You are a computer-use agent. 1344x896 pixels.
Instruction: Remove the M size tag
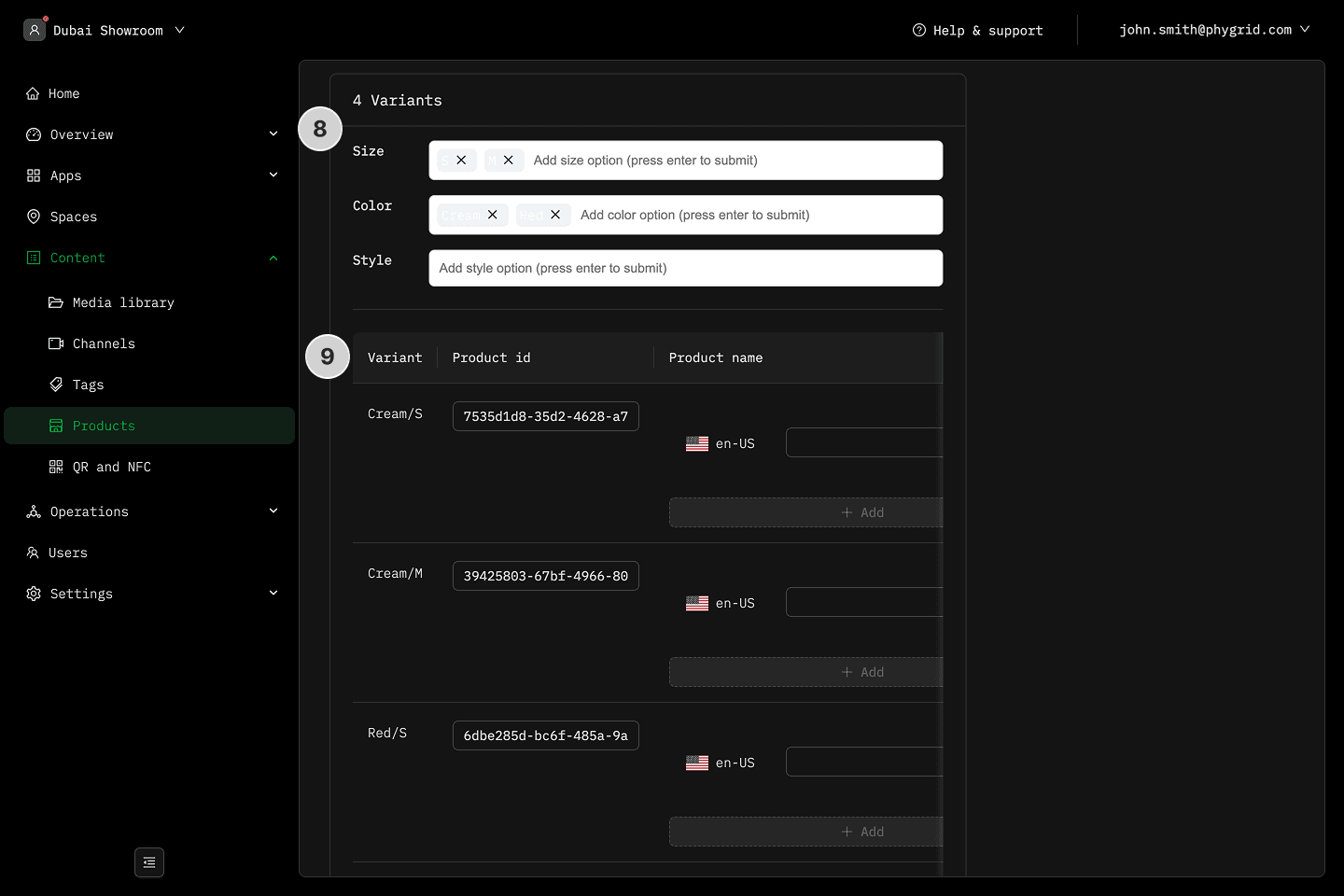[508, 161]
